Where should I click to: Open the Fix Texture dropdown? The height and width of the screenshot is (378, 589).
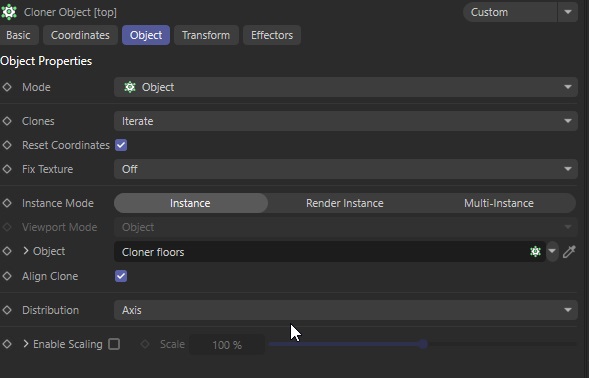346,169
